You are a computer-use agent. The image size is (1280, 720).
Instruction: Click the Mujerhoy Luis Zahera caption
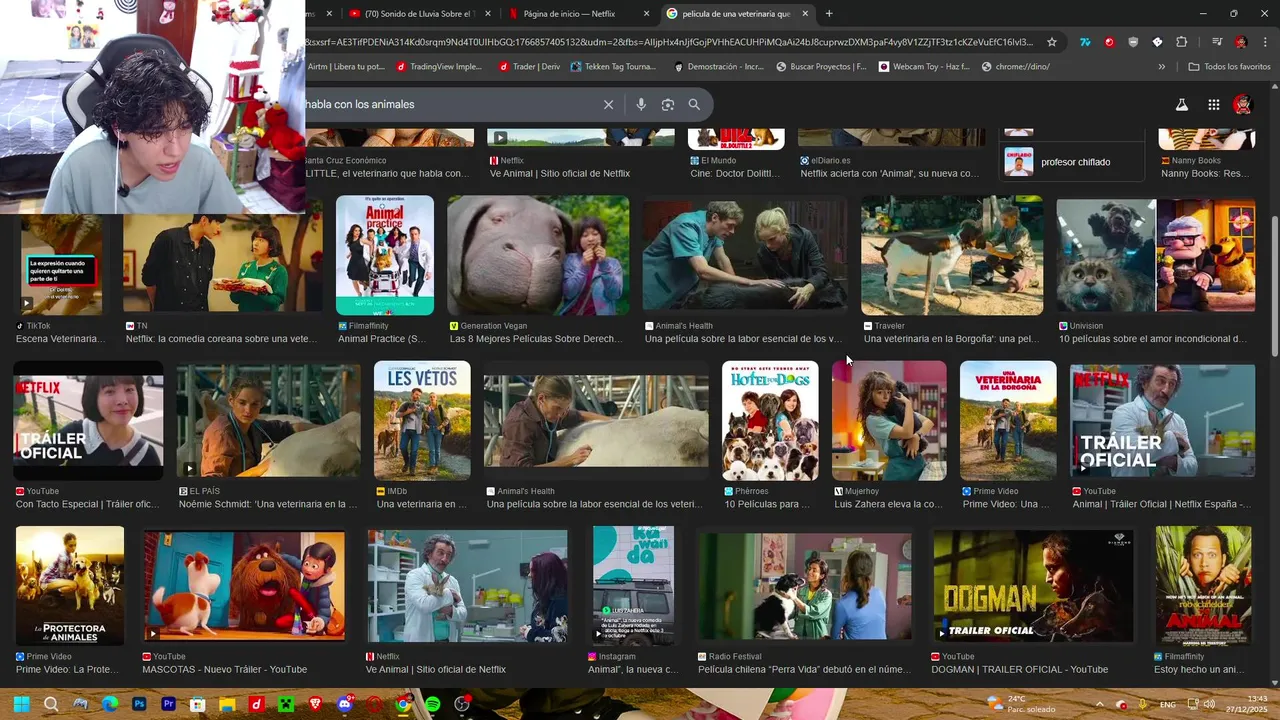[888, 504]
